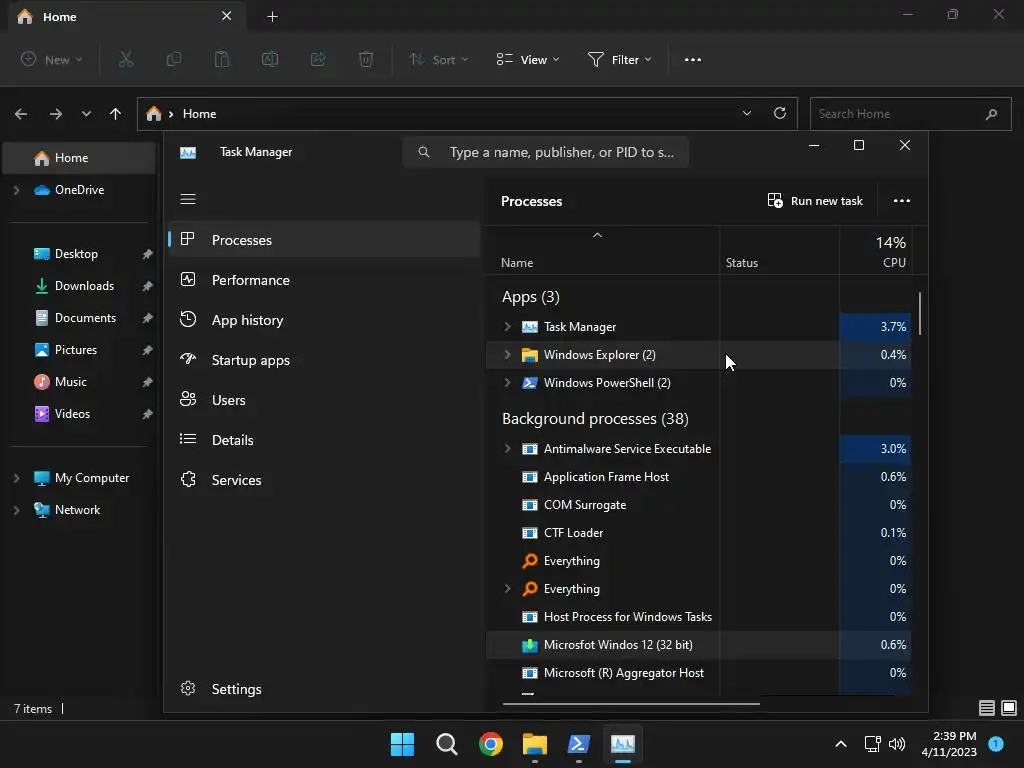Image resolution: width=1024 pixels, height=768 pixels.
Task: Click the Windows PowerShell process icon
Action: 530,383
